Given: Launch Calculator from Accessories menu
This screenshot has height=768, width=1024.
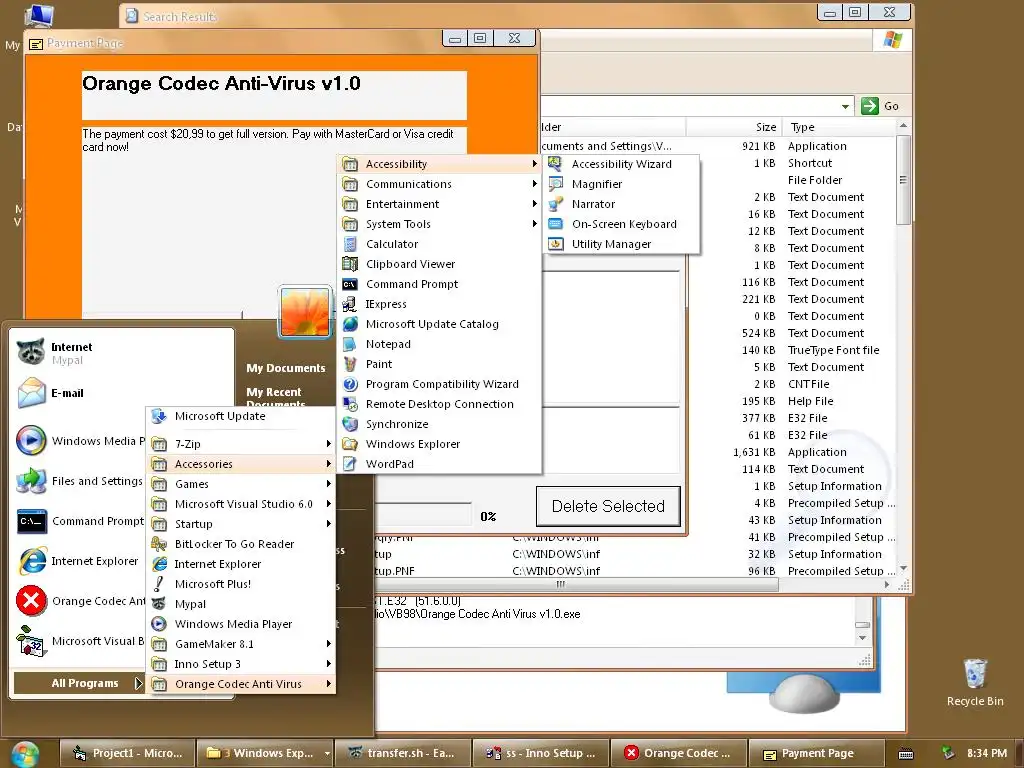Looking at the screenshot, I should click(x=440, y=244).
